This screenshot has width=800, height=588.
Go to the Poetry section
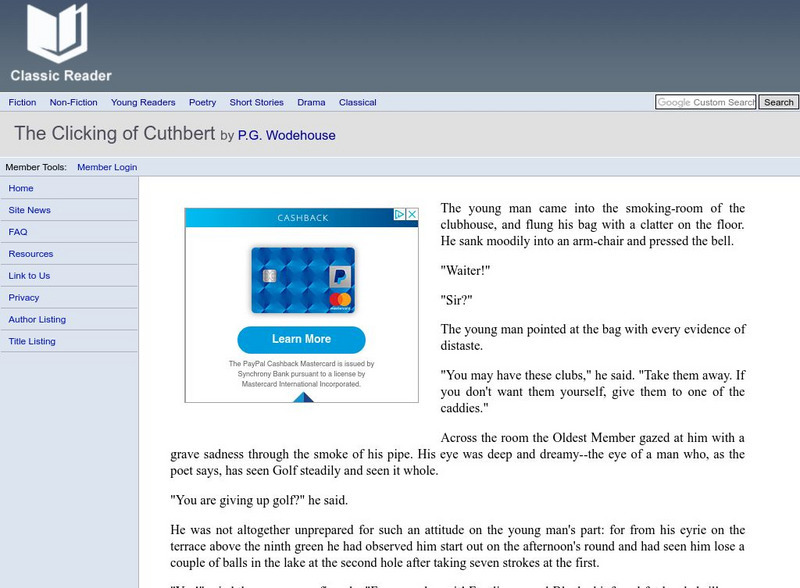[203, 102]
